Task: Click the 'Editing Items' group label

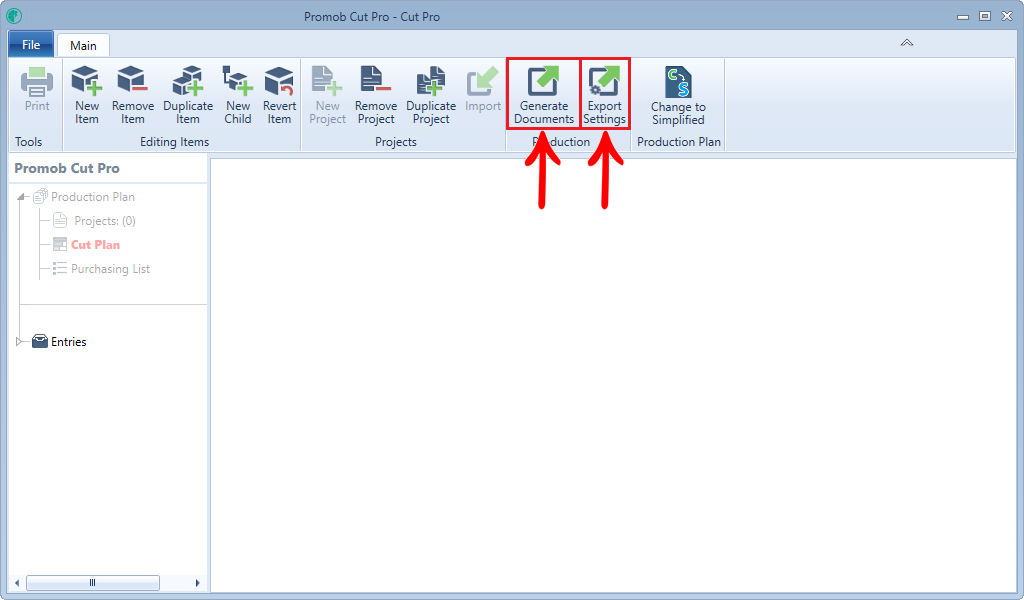Action: 174,142
